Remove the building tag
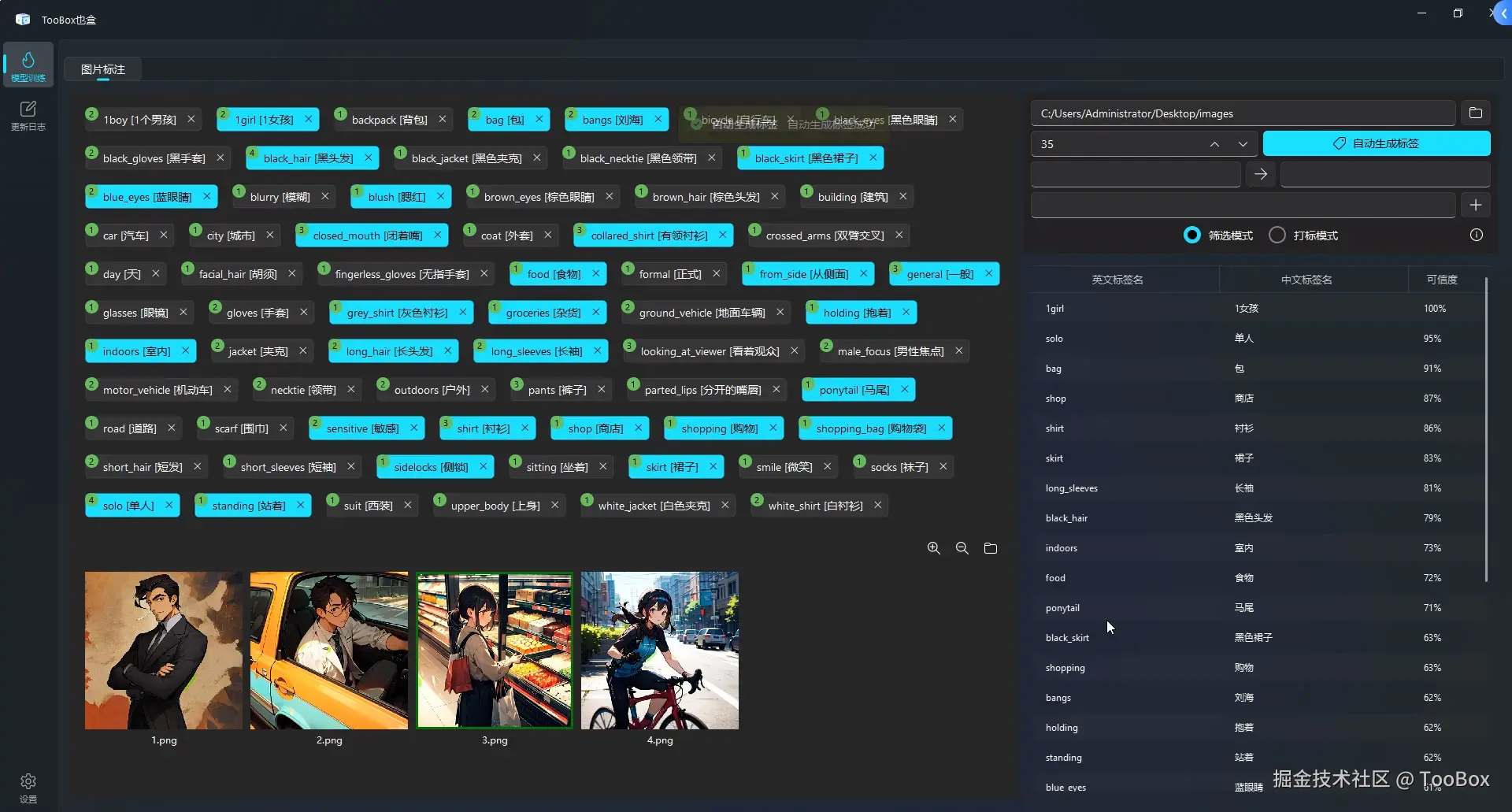Image resolution: width=1512 pixels, height=812 pixels. (x=902, y=197)
